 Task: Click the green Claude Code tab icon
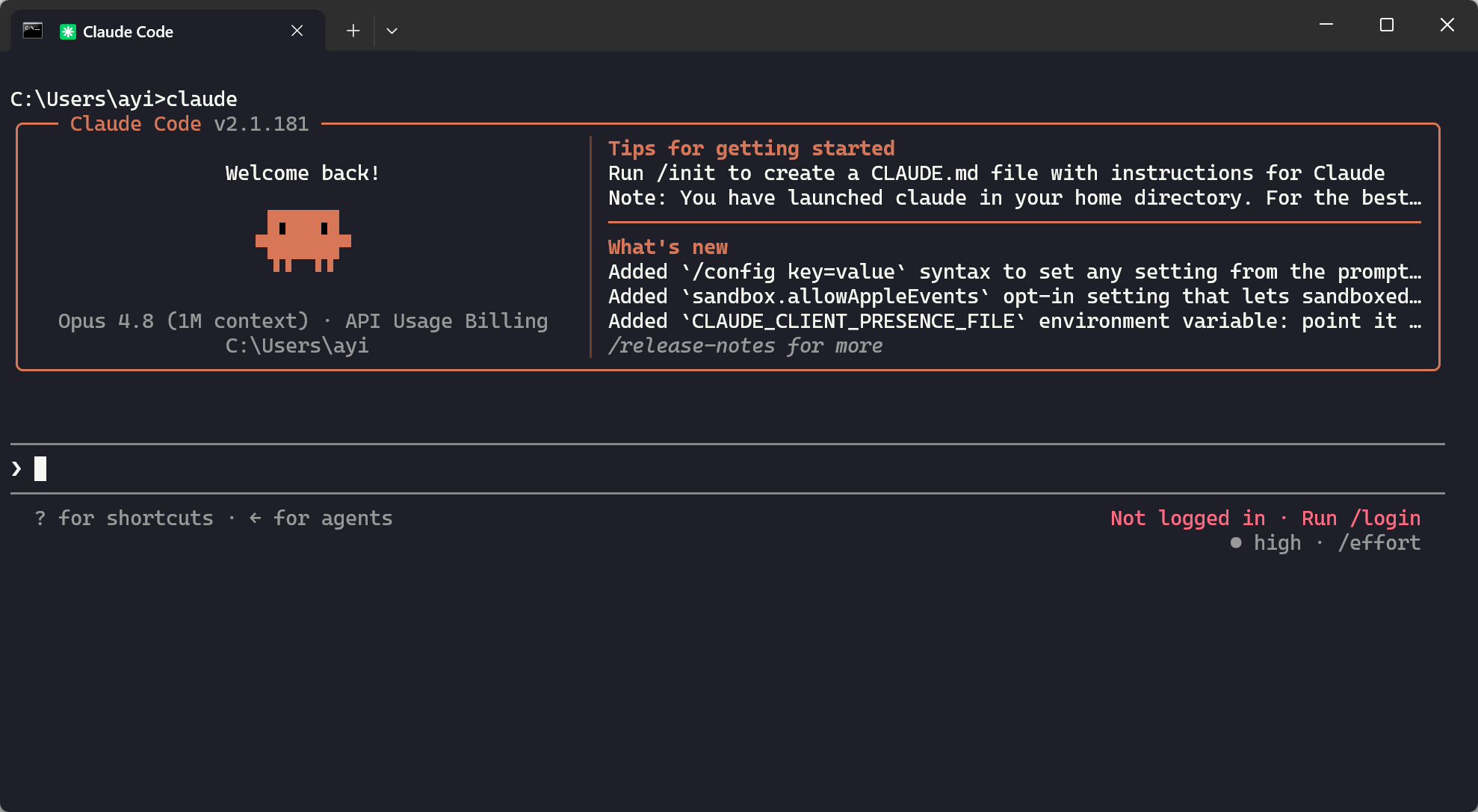pyautogui.click(x=68, y=31)
